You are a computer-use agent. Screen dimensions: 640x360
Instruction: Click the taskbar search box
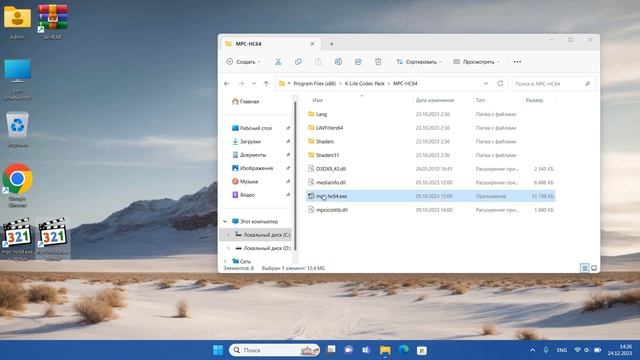(x=274, y=350)
